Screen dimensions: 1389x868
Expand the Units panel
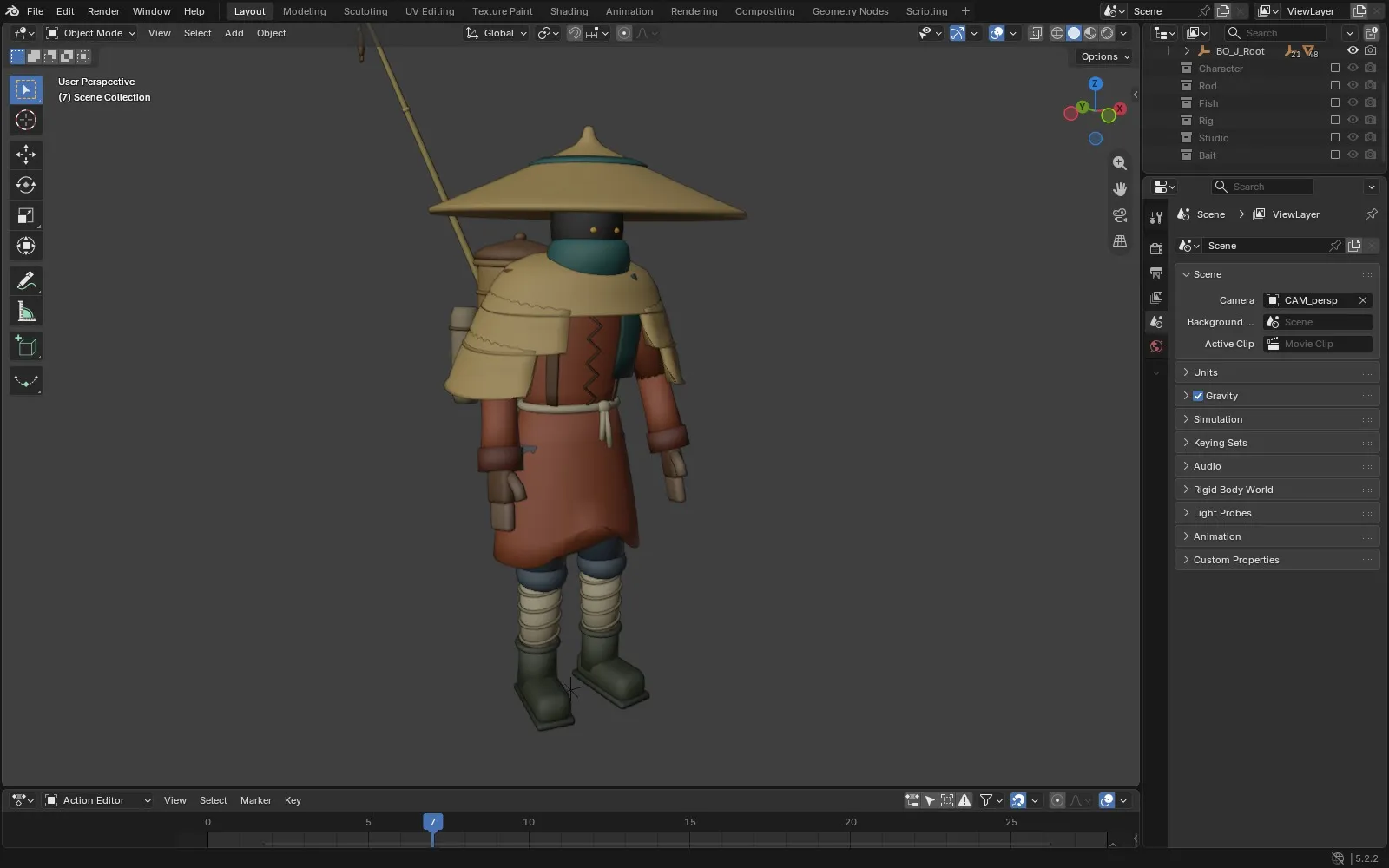pos(1277,372)
